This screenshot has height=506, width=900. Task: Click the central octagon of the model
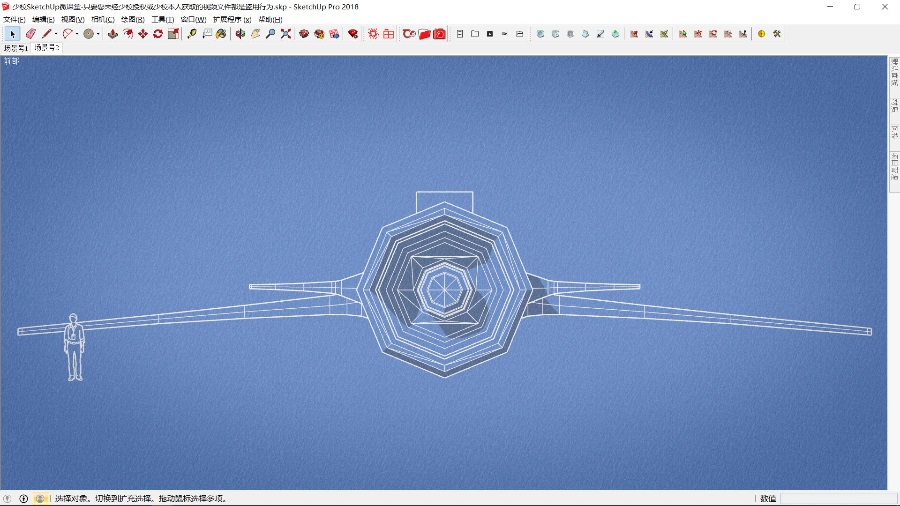[444, 289]
